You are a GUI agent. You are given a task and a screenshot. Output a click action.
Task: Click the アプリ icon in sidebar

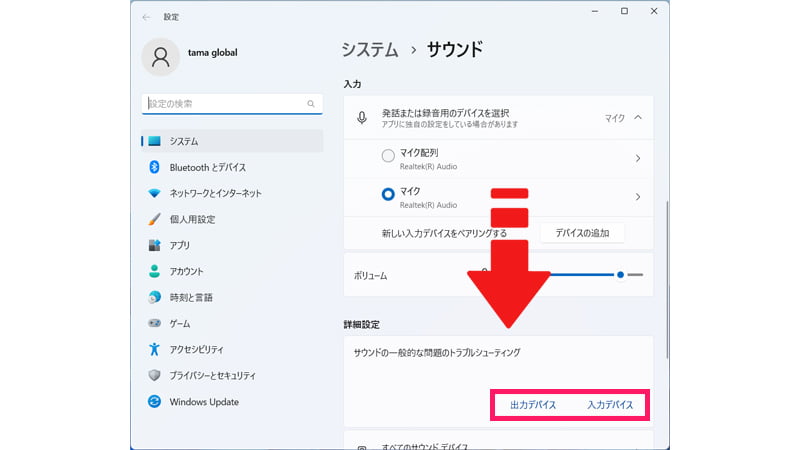[154, 245]
